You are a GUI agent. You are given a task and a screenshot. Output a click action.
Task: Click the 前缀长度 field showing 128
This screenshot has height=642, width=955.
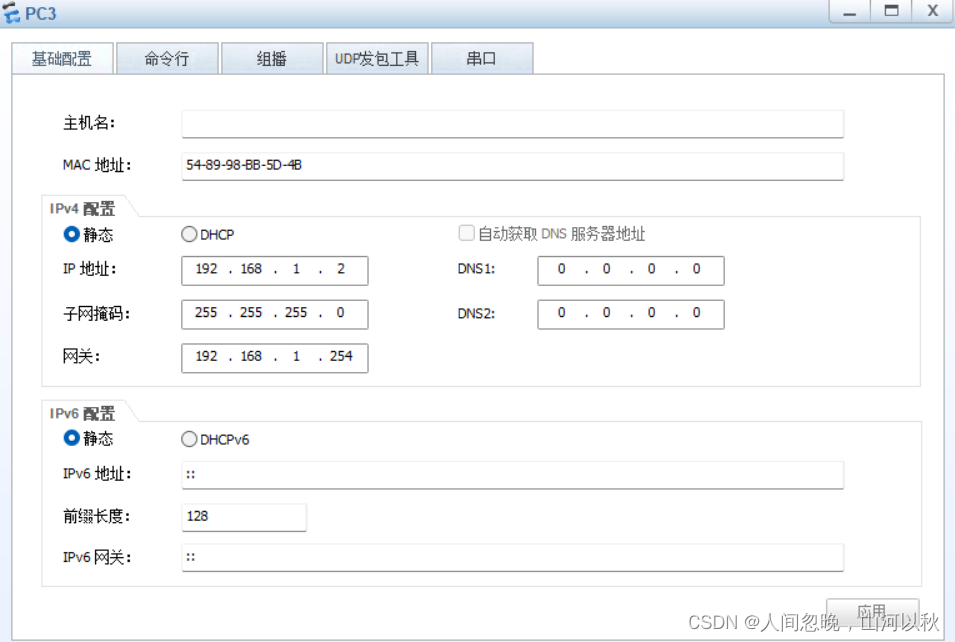coord(244,517)
